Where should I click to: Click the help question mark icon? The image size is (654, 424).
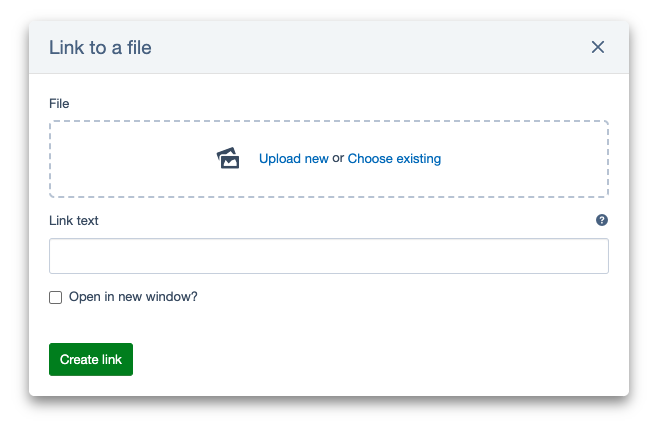602,220
